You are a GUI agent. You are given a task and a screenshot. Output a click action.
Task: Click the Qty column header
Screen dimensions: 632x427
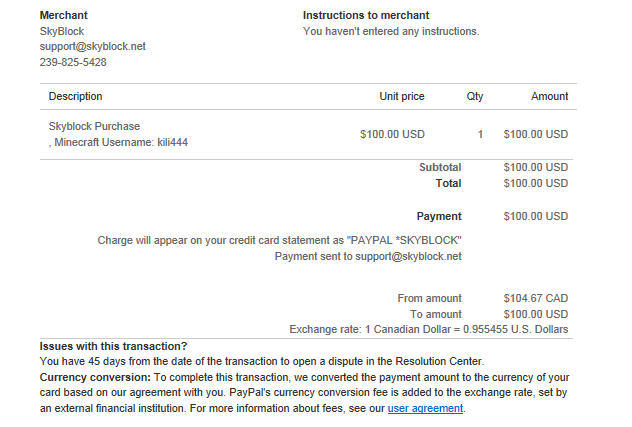474,96
